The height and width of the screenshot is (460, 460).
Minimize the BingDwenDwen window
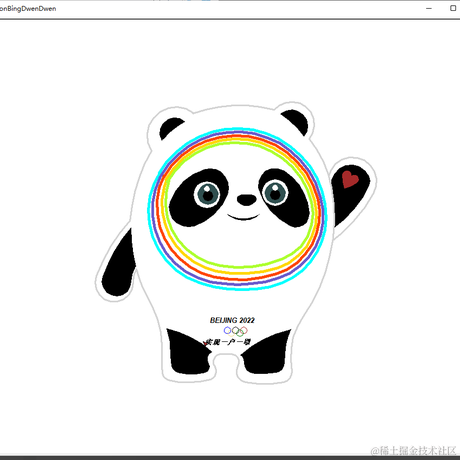click(x=429, y=8)
